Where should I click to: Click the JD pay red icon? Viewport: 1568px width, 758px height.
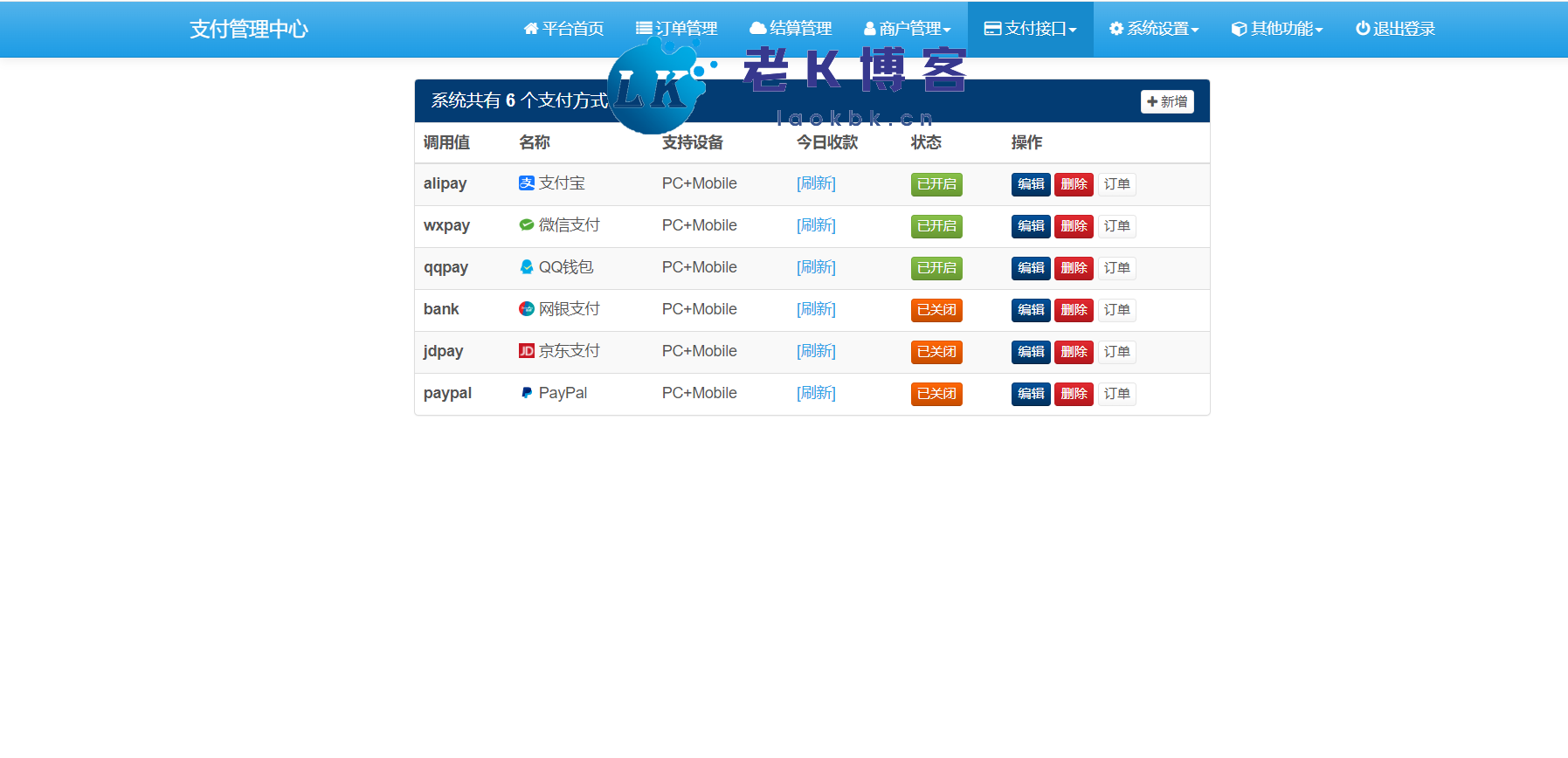tap(526, 351)
